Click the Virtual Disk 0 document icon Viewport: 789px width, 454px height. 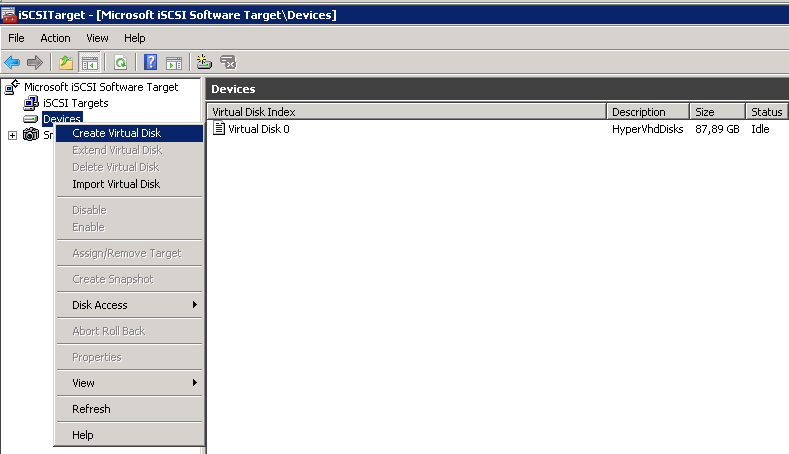pos(219,129)
